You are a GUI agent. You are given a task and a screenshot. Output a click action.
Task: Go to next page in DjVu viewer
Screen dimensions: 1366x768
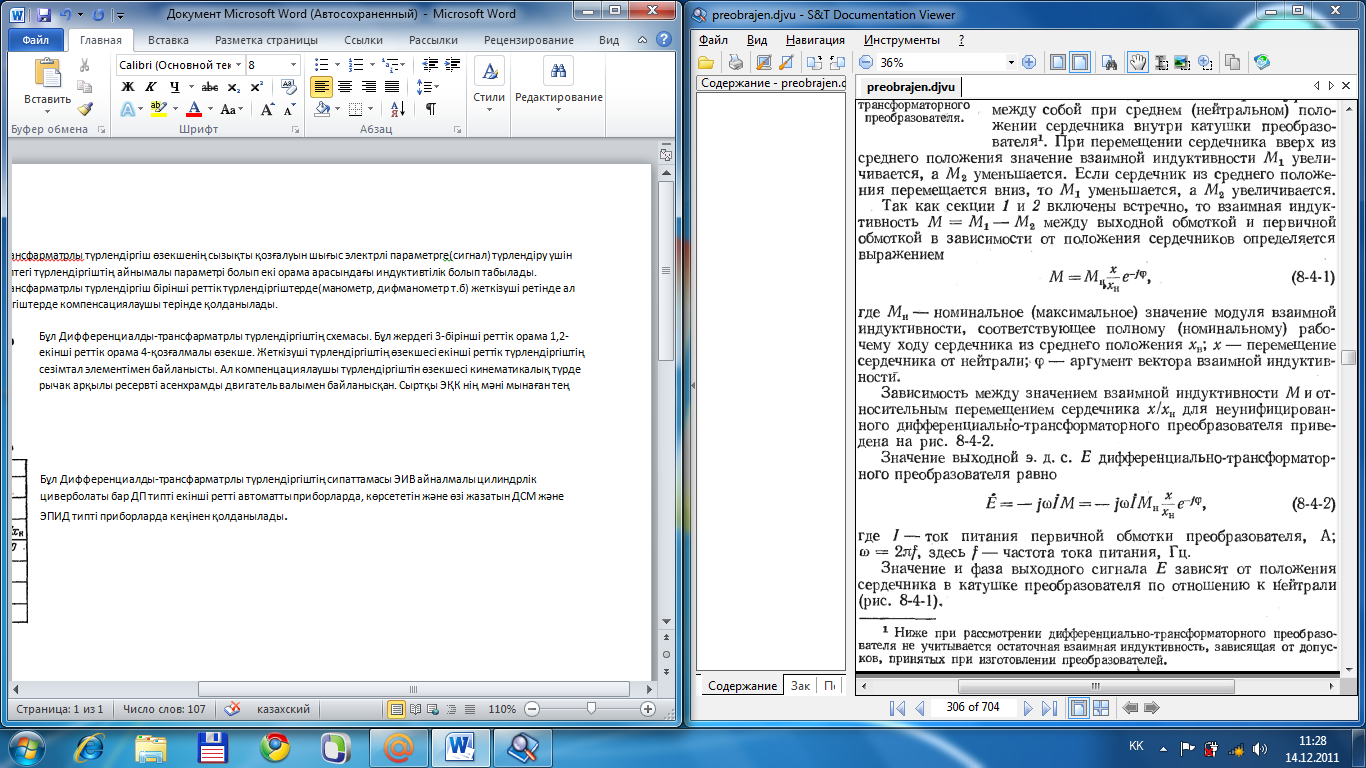(x=1028, y=708)
